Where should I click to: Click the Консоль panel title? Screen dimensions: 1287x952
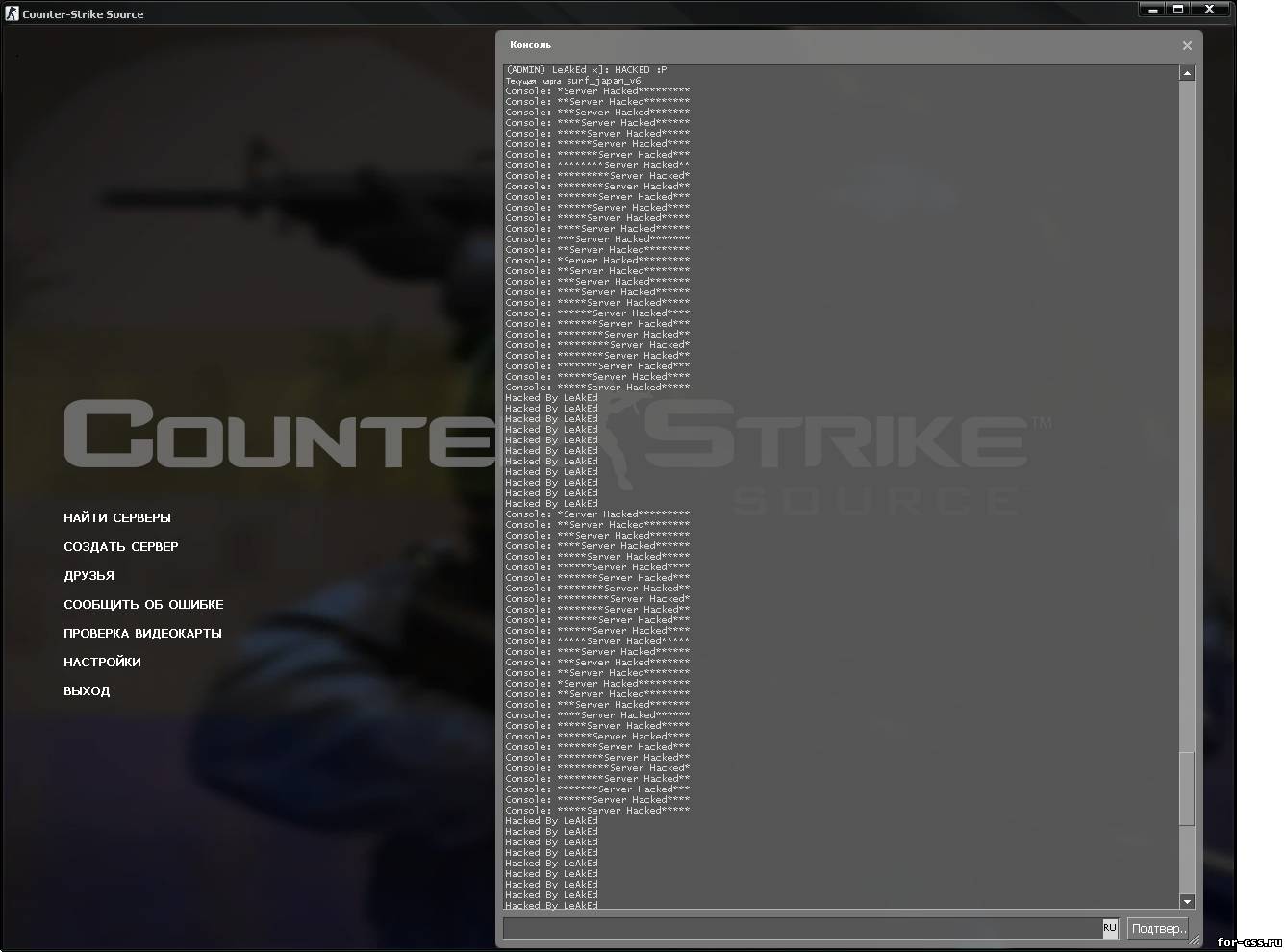point(530,45)
